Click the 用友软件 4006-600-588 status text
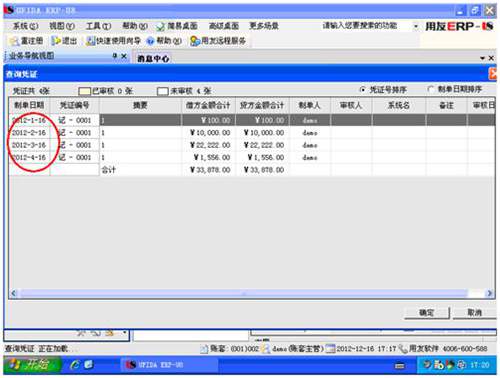This screenshot has height=378, width=500. click(x=448, y=349)
